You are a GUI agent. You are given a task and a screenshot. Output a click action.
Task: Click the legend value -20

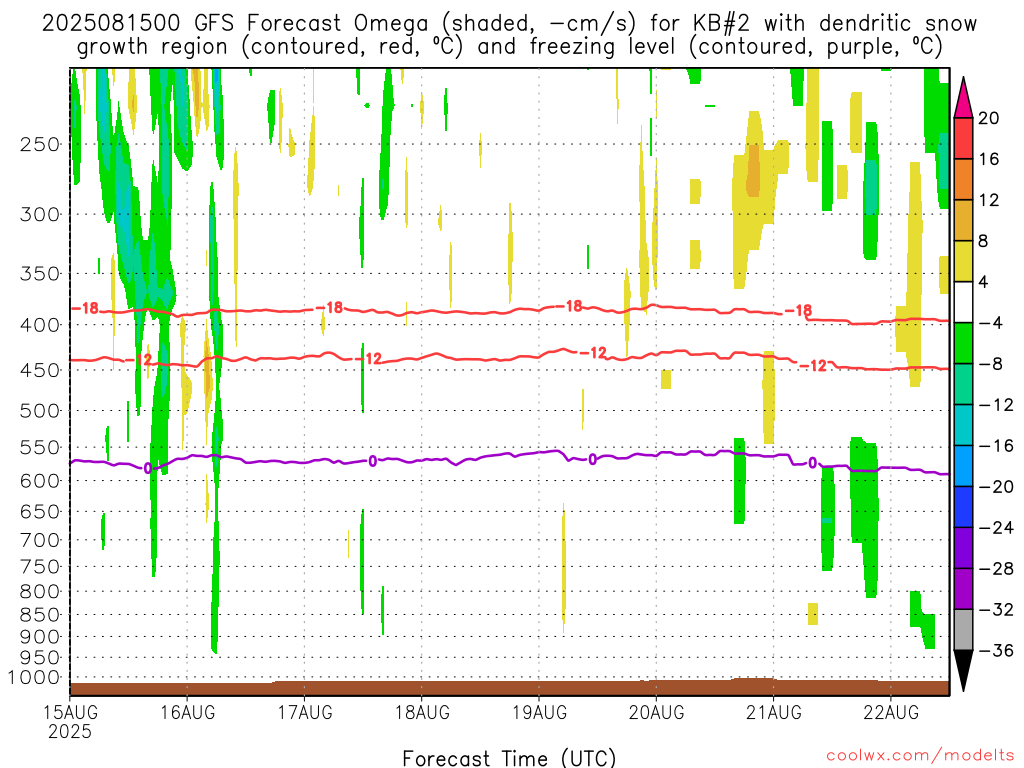996,487
